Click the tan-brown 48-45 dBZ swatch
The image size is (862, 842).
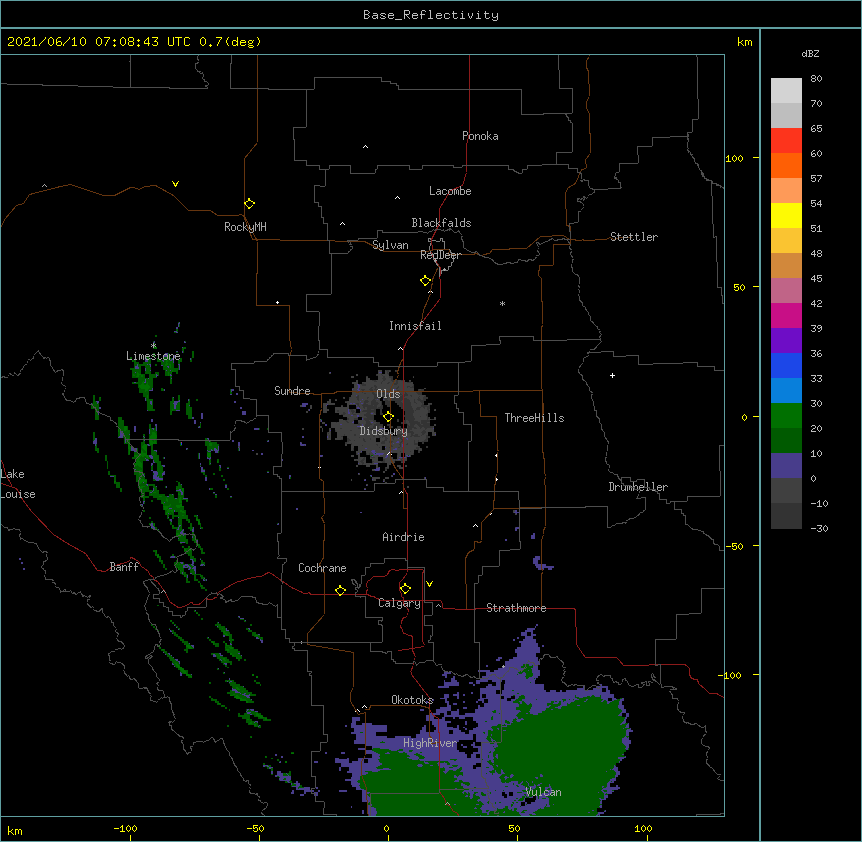click(x=786, y=265)
